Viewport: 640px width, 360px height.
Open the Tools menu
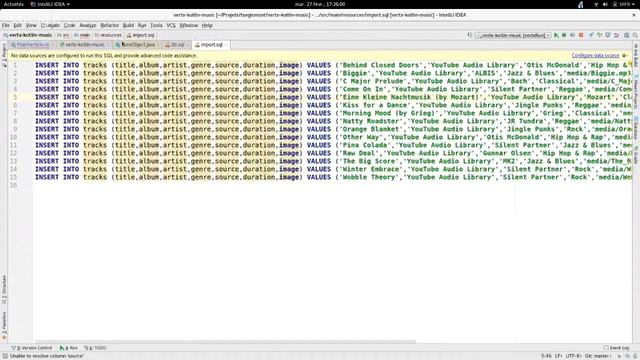tap(156, 25)
